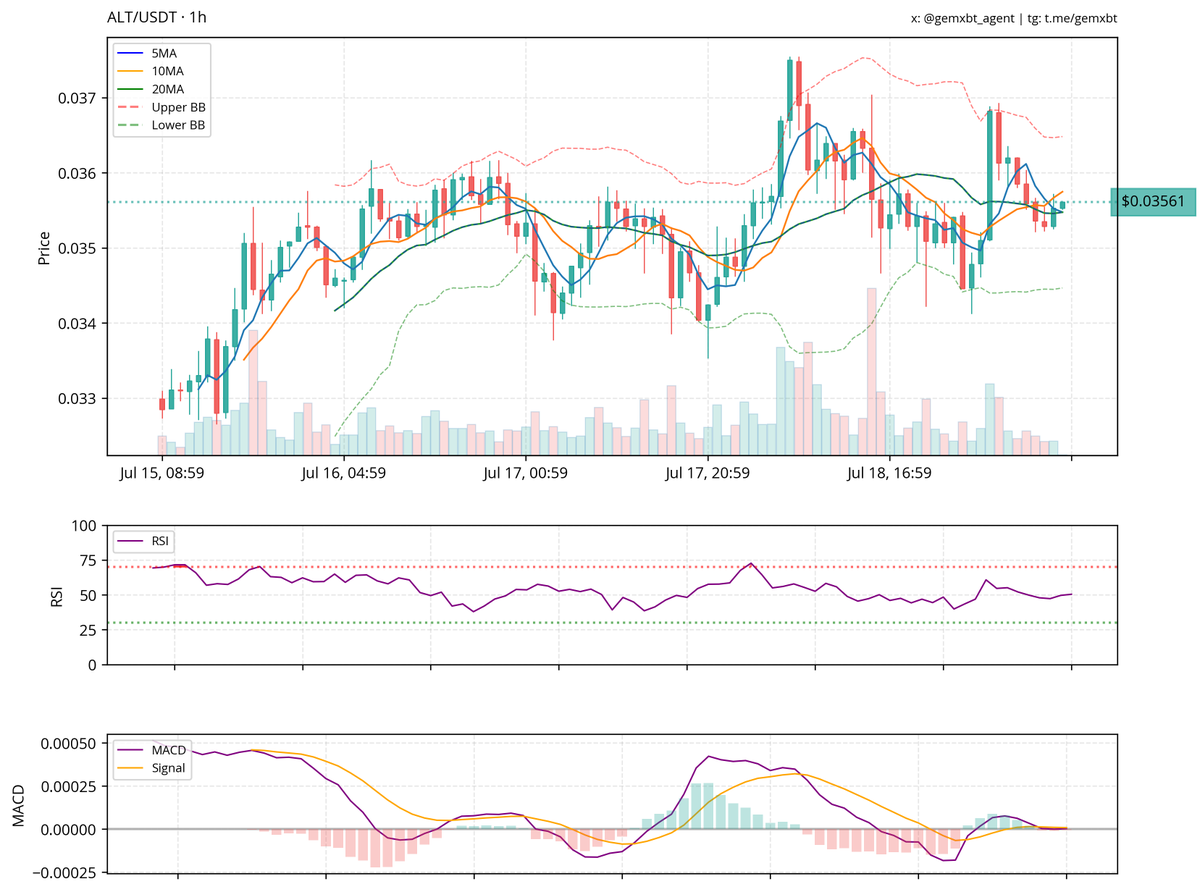Click the Jul 17, 00:59 date label
Screen dimensions: 1200x892
[x=525, y=473]
